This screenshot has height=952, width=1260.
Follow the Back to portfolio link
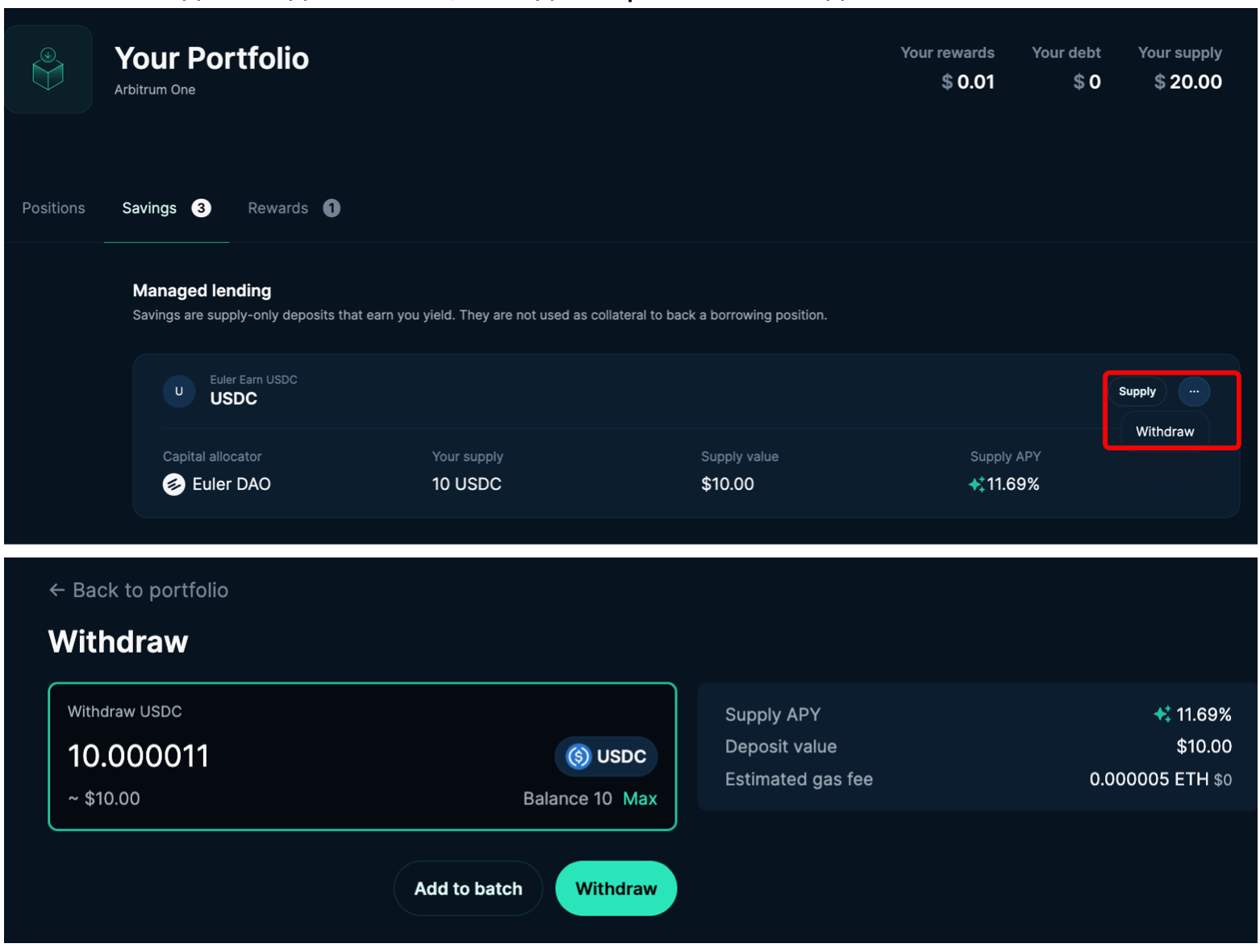coord(150,590)
